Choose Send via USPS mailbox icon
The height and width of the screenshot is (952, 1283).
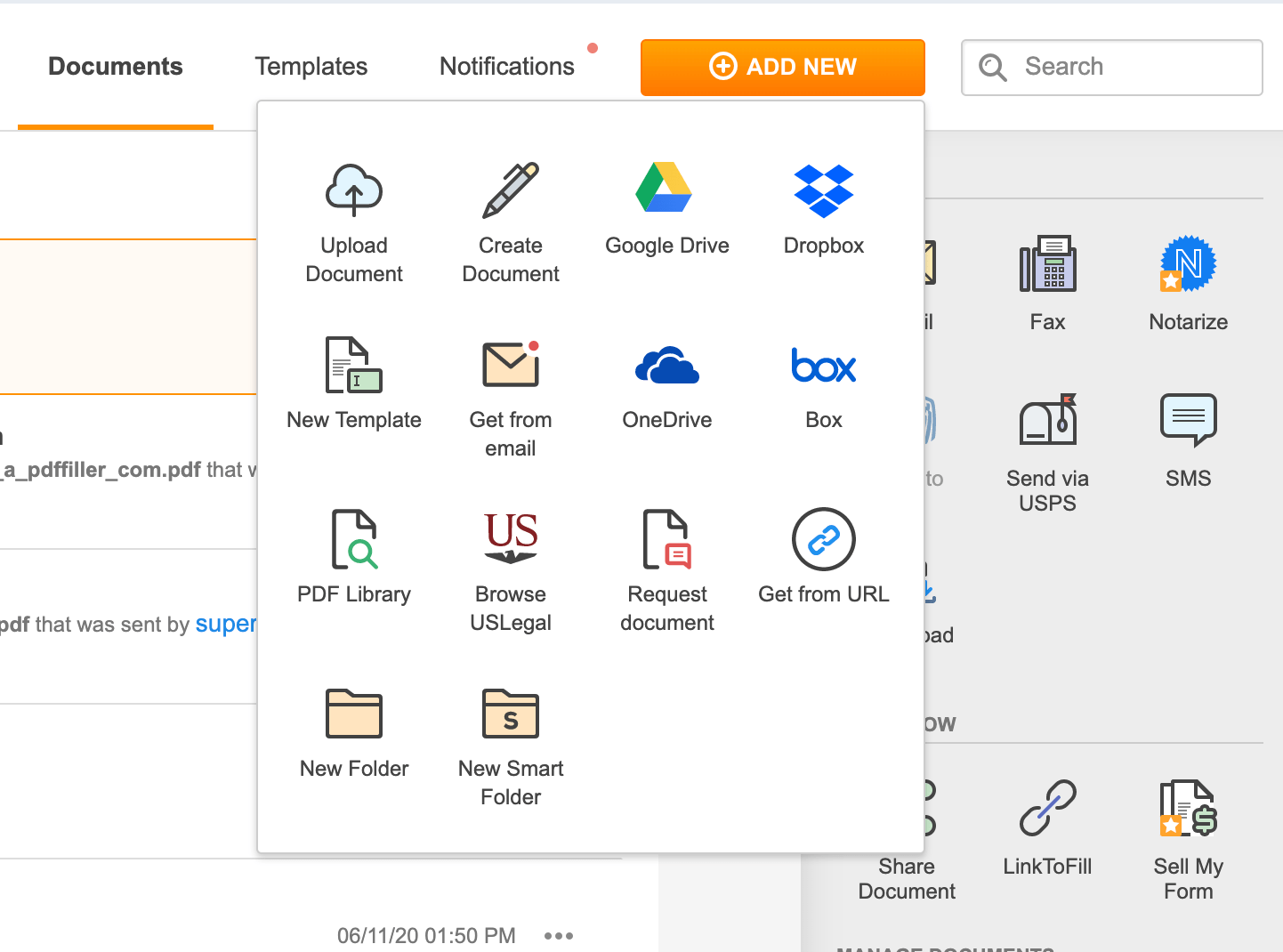tap(1048, 420)
